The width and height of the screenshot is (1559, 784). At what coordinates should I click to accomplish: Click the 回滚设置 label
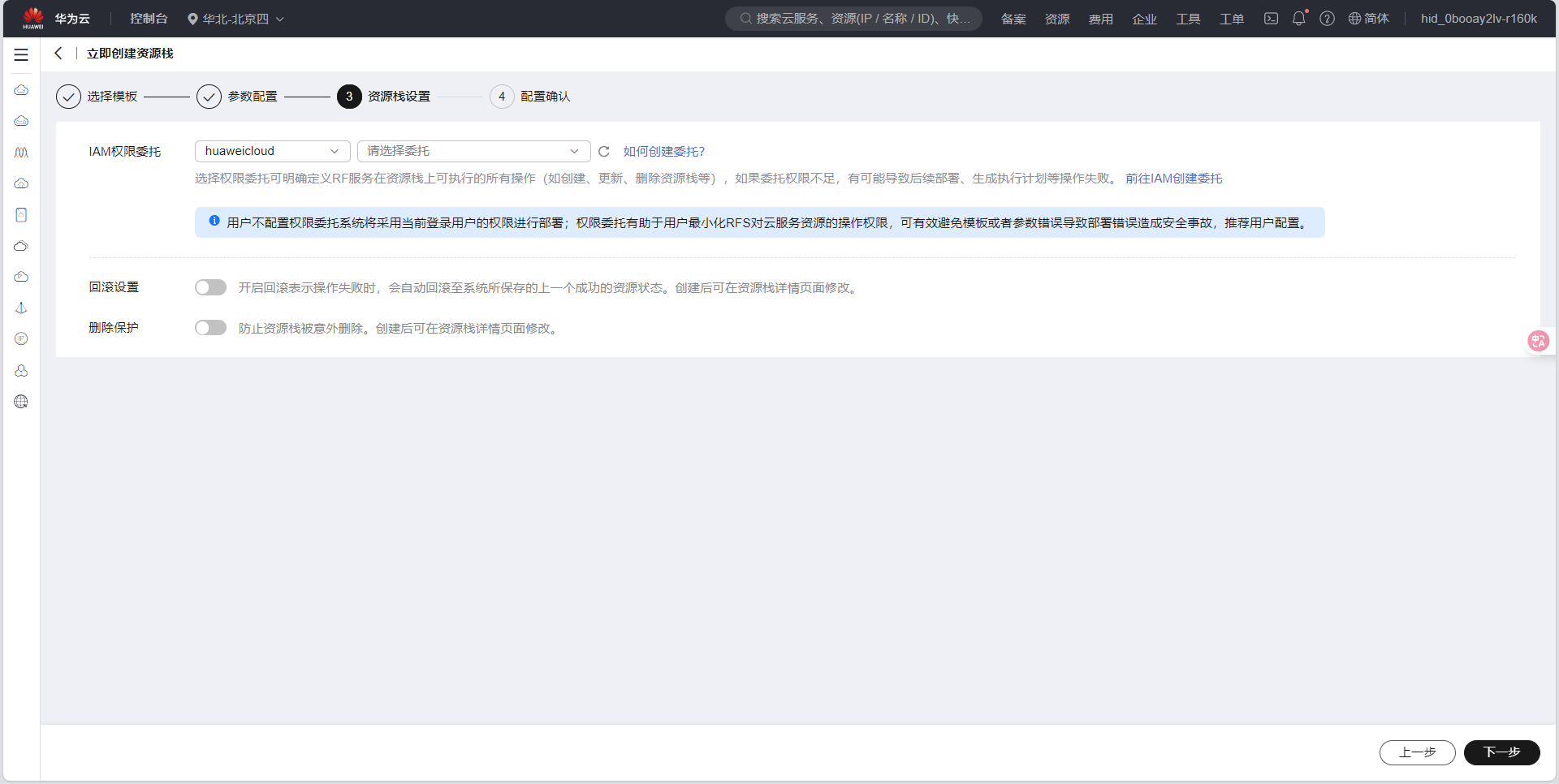[114, 287]
